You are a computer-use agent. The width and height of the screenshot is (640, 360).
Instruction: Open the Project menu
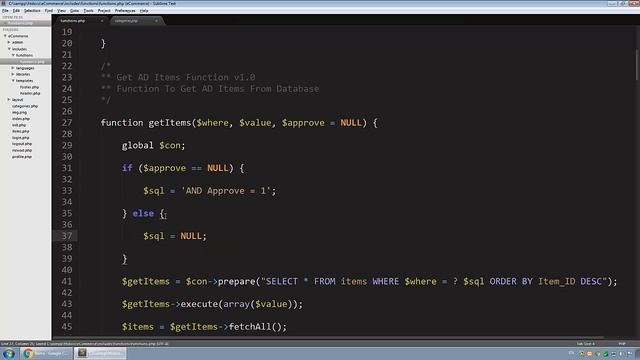click(104, 11)
